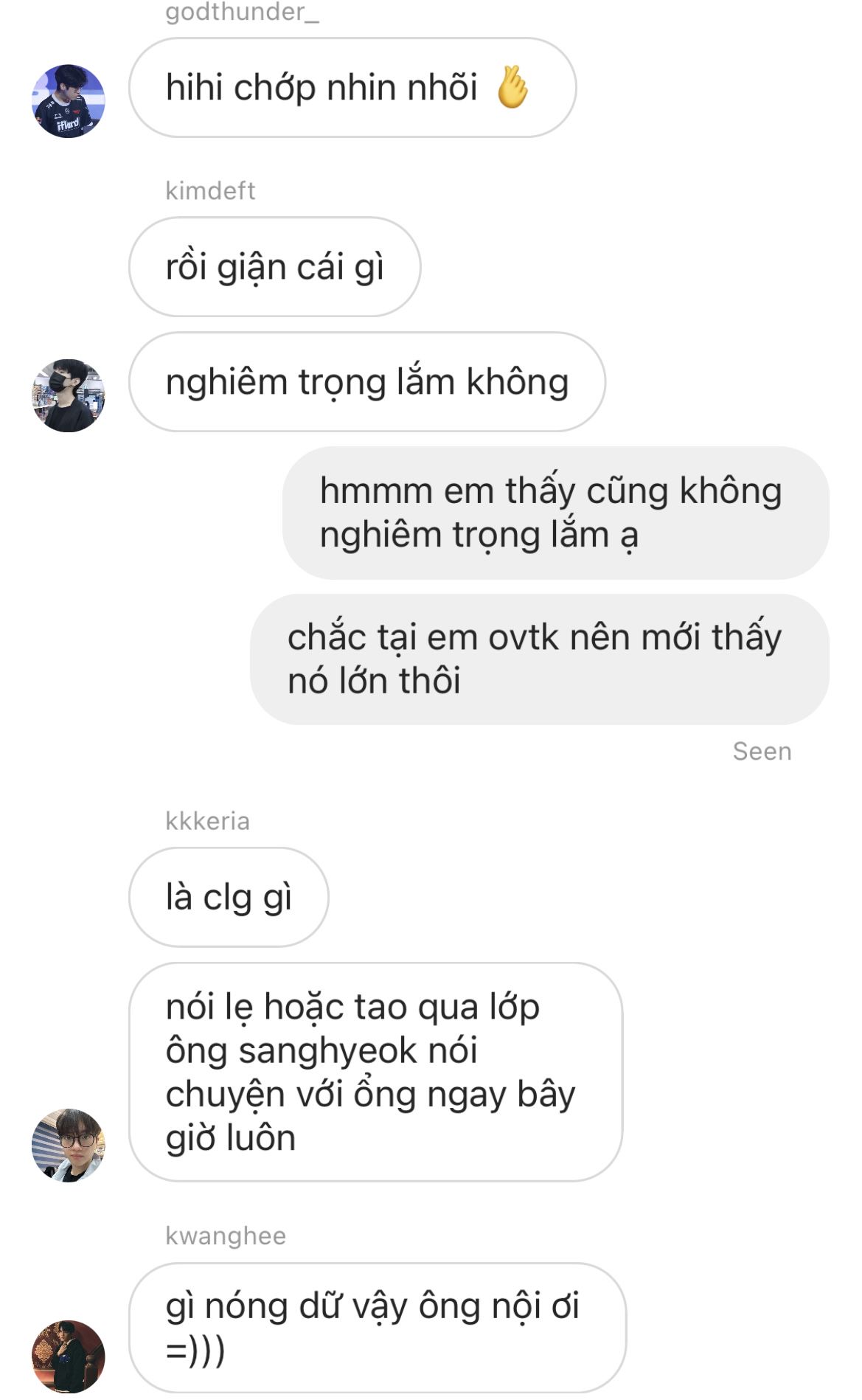
Task: Select "gì nóng dữ vậy ông nội ơi" message
Action: point(378,1328)
